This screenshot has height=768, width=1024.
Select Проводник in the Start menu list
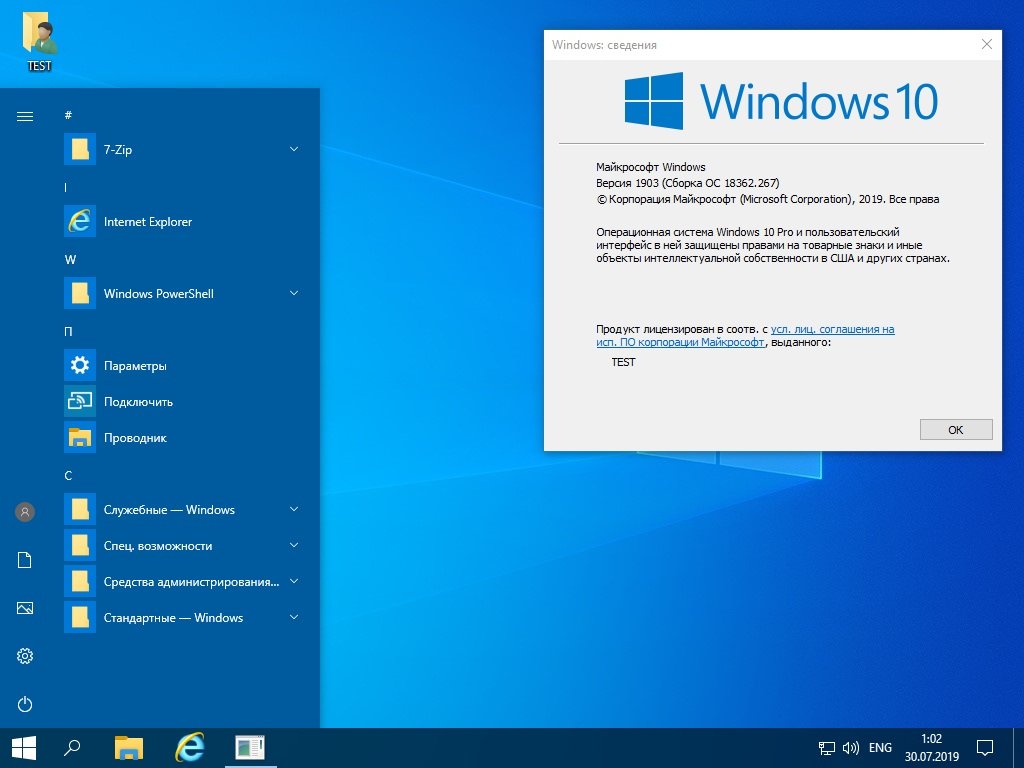point(134,438)
